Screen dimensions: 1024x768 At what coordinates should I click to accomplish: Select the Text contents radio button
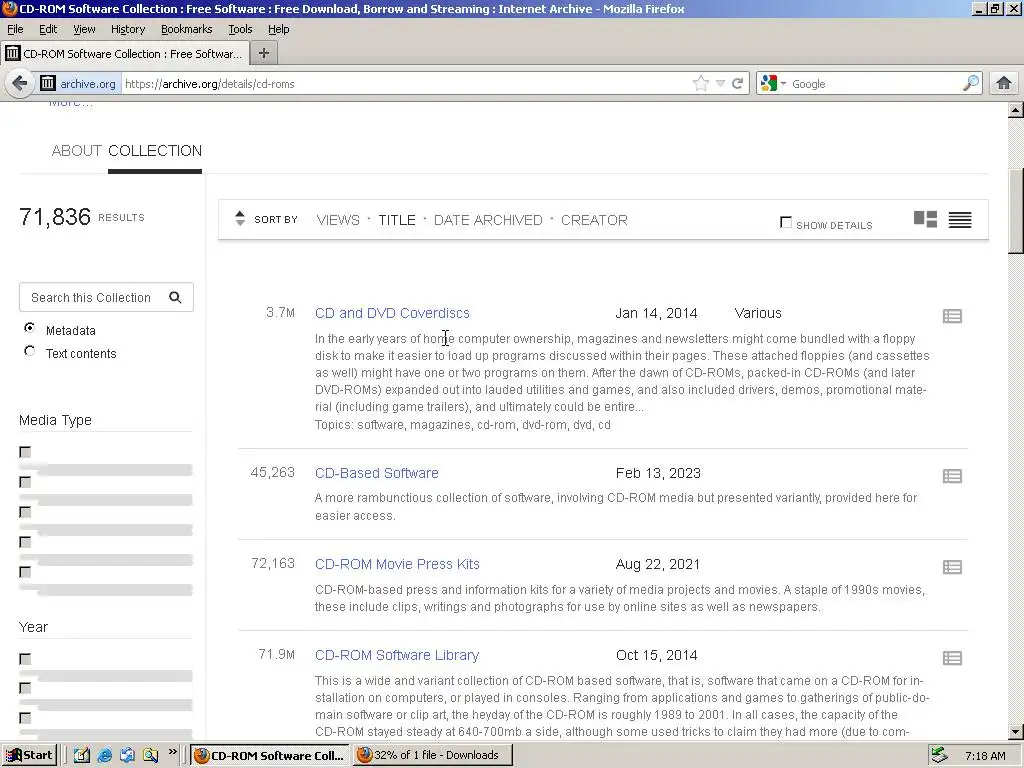(x=29, y=351)
